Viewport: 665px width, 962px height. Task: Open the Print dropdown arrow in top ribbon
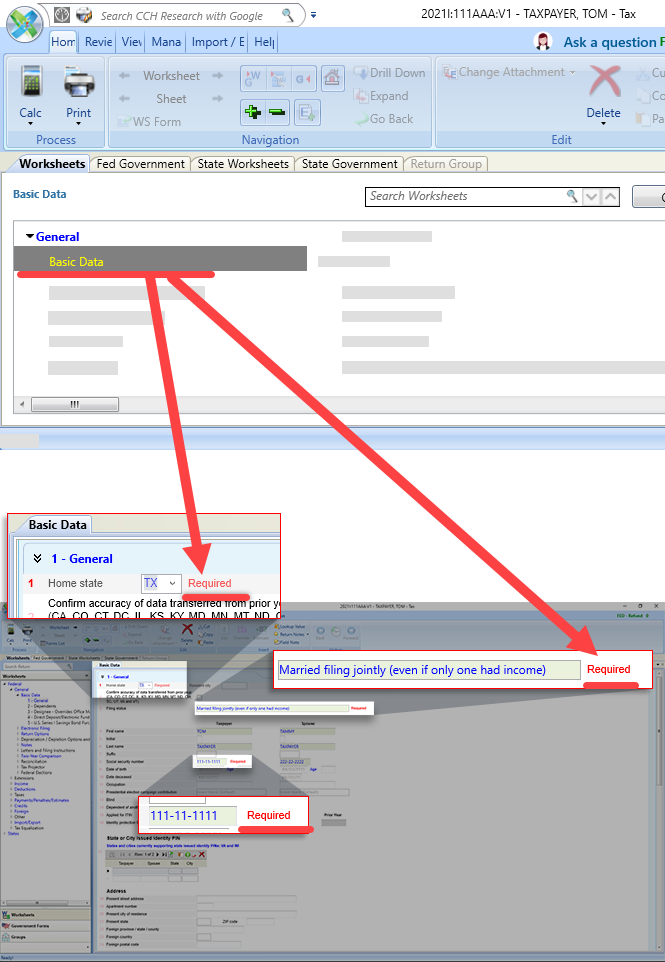[79, 123]
